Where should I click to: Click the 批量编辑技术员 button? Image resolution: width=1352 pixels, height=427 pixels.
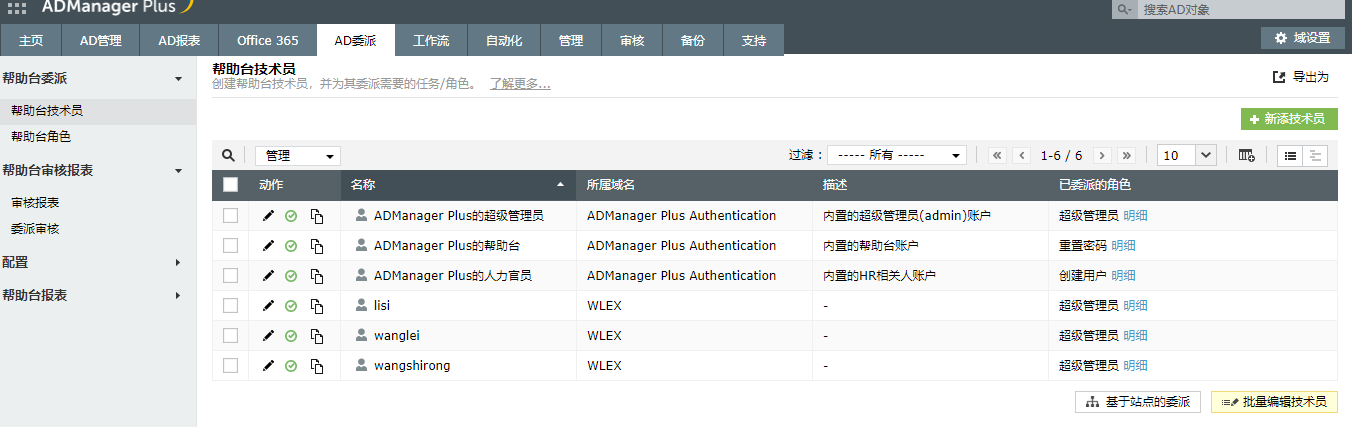click(x=1274, y=402)
